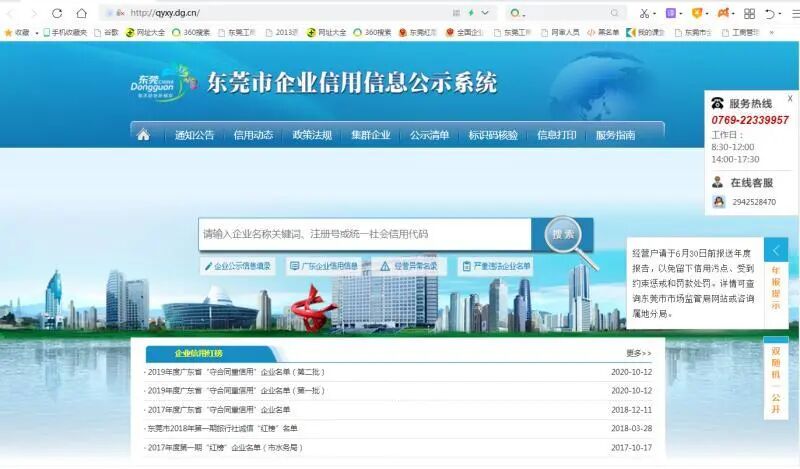Screen dimensions: 800x469
Task: Open the first 网址大全 bookmark
Action: pyautogui.click(x=145, y=32)
